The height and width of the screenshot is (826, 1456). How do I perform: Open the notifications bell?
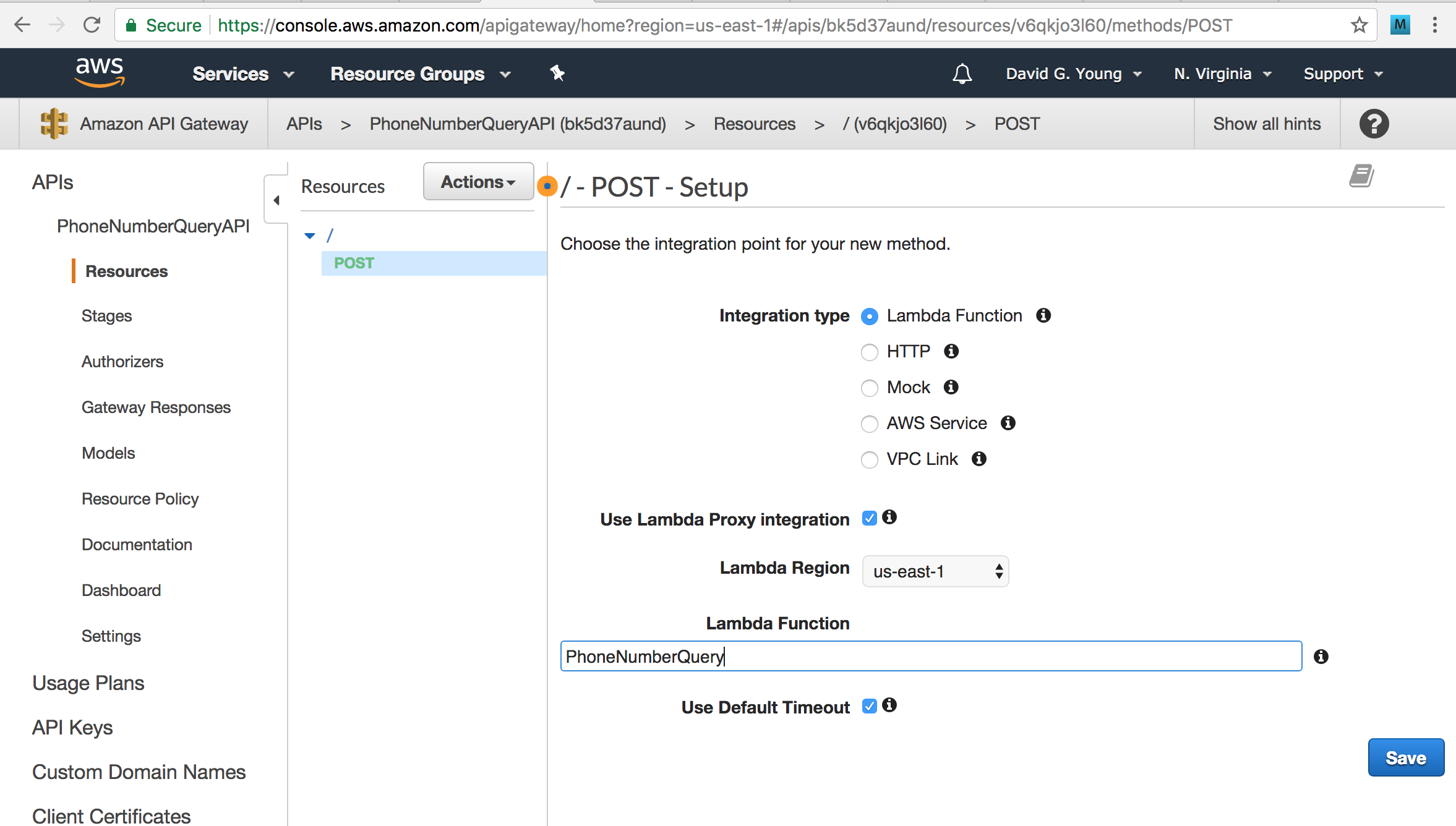click(962, 74)
